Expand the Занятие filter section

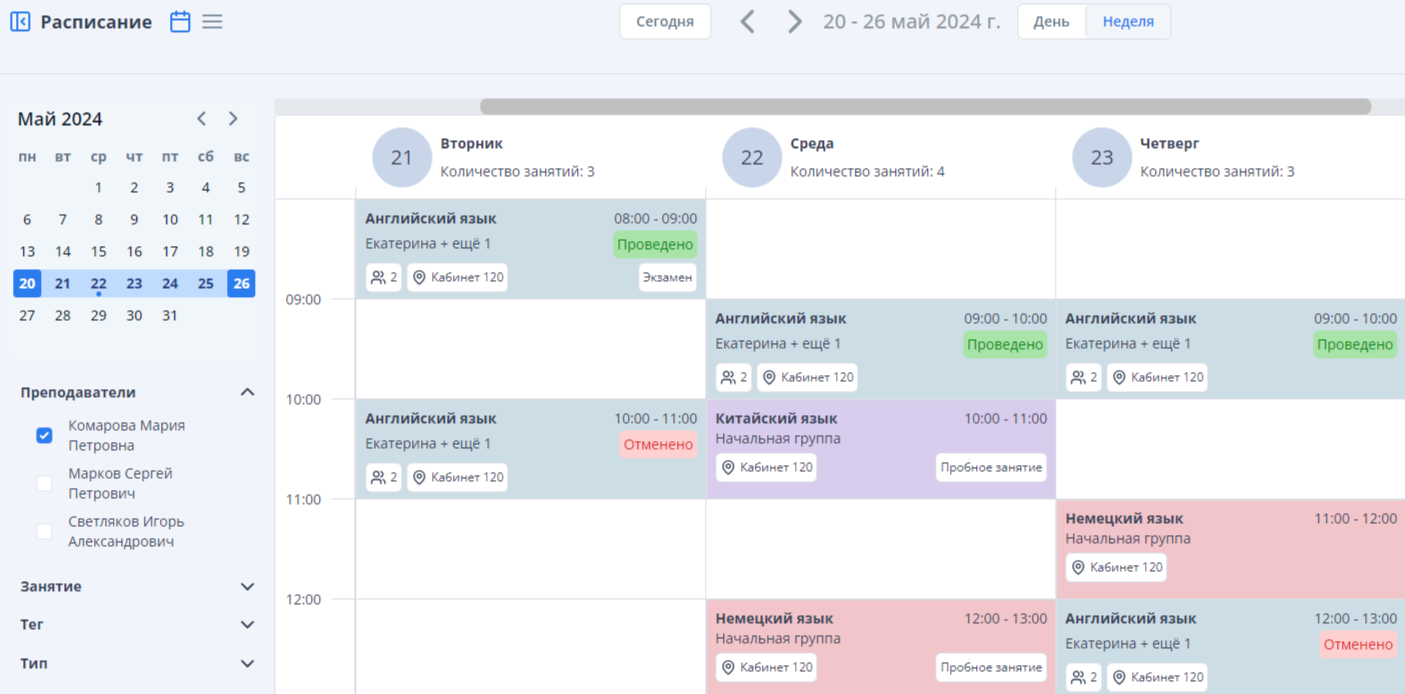[x=247, y=586]
